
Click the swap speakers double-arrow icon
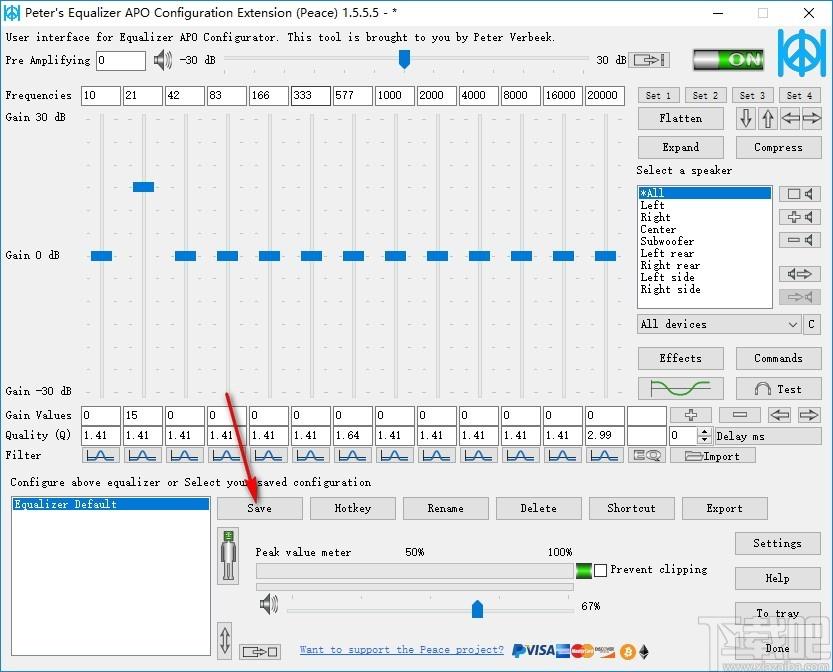coord(800,274)
